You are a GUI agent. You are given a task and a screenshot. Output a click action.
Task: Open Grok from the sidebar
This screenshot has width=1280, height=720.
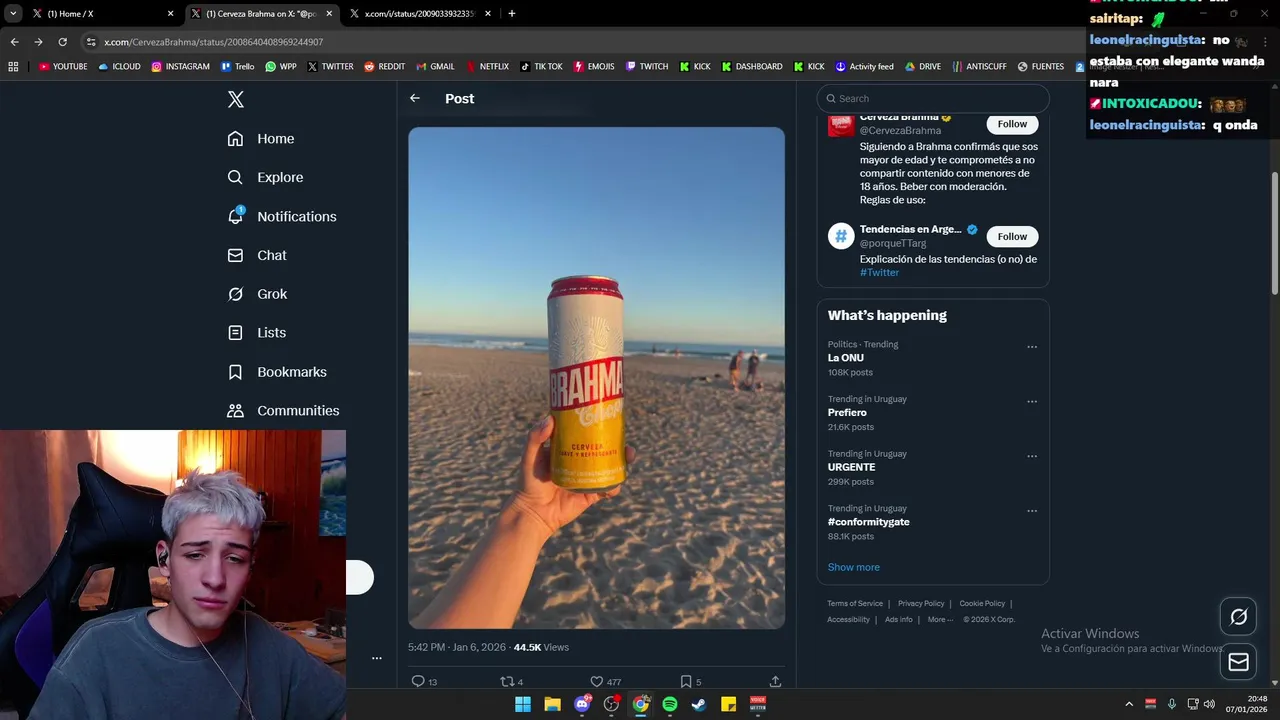tap(257, 294)
